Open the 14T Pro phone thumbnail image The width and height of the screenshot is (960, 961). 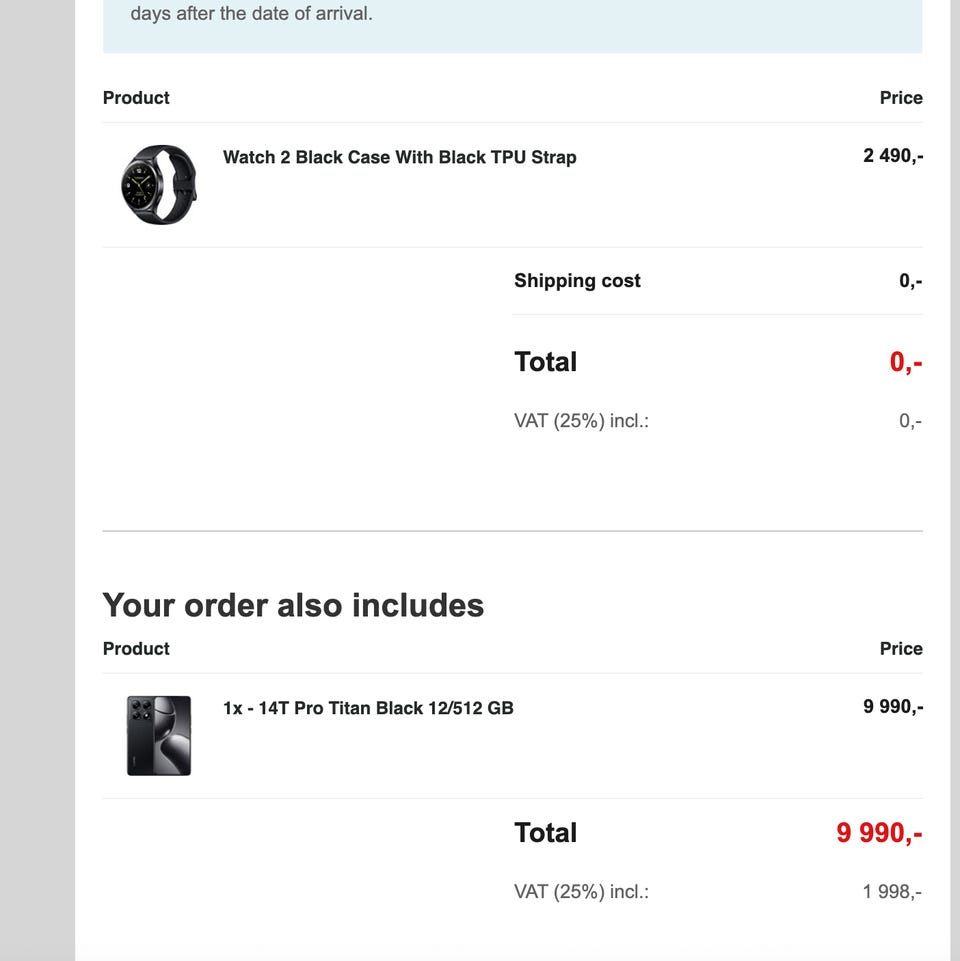pyautogui.click(x=159, y=736)
